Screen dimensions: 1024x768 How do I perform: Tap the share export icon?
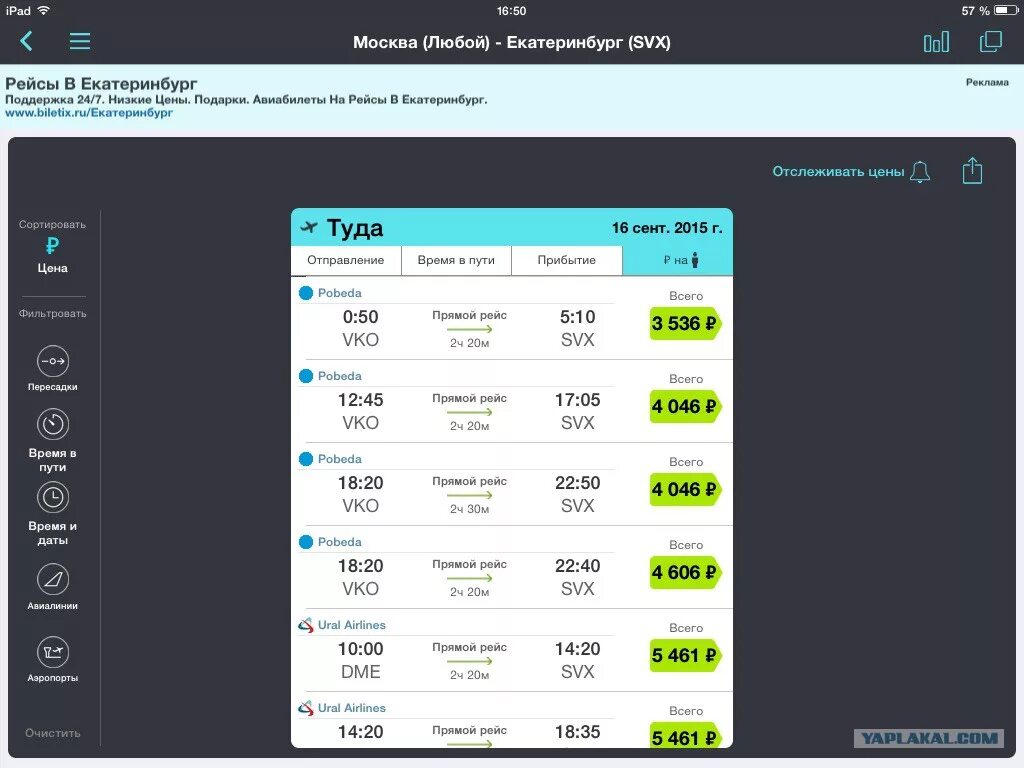[x=972, y=170]
